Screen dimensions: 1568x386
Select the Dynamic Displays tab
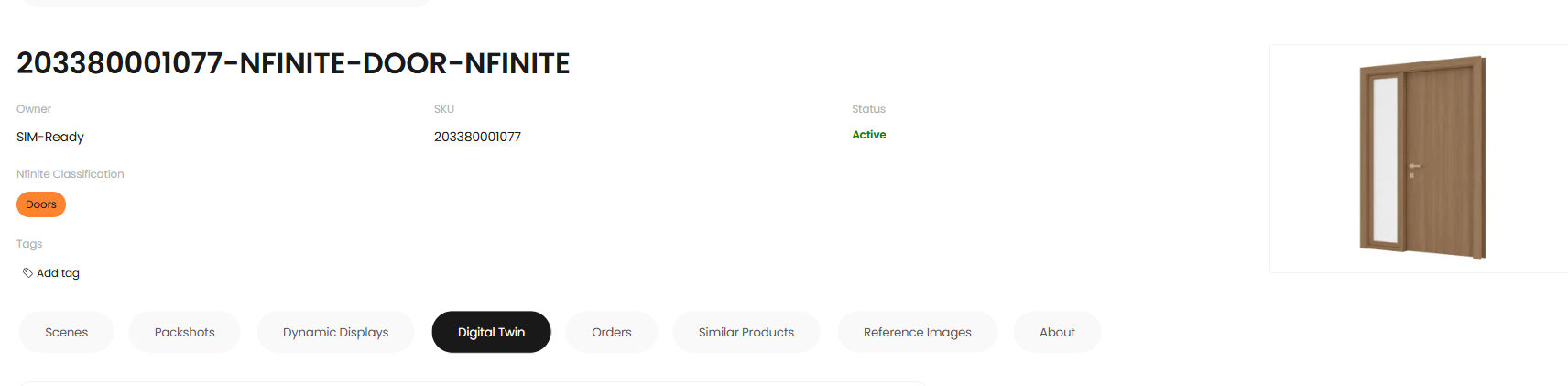coord(336,332)
